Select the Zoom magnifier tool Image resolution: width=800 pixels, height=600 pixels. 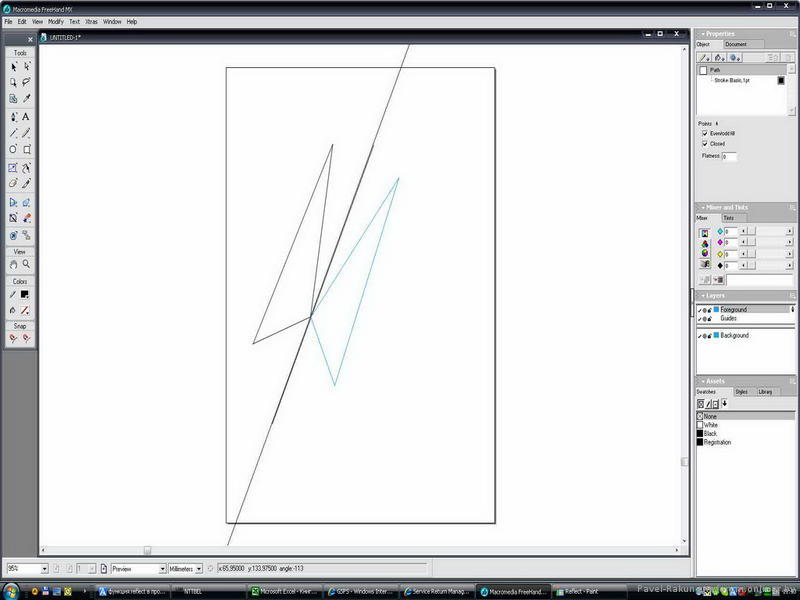coord(27,264)
